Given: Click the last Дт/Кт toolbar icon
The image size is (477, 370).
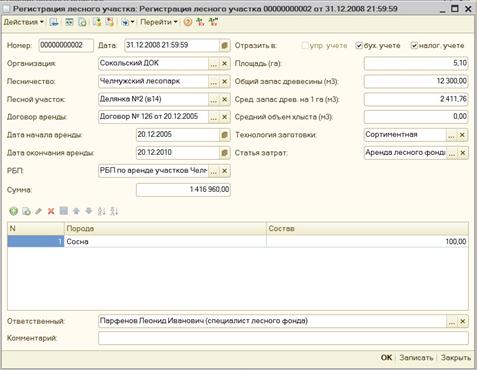Looking at the screenshot, I should pos(213,22).
